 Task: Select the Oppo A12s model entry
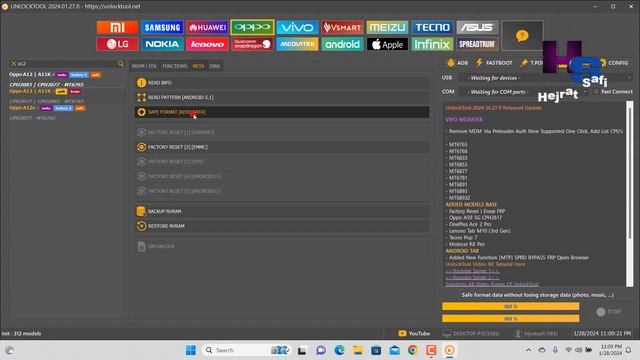coord(67,112)
